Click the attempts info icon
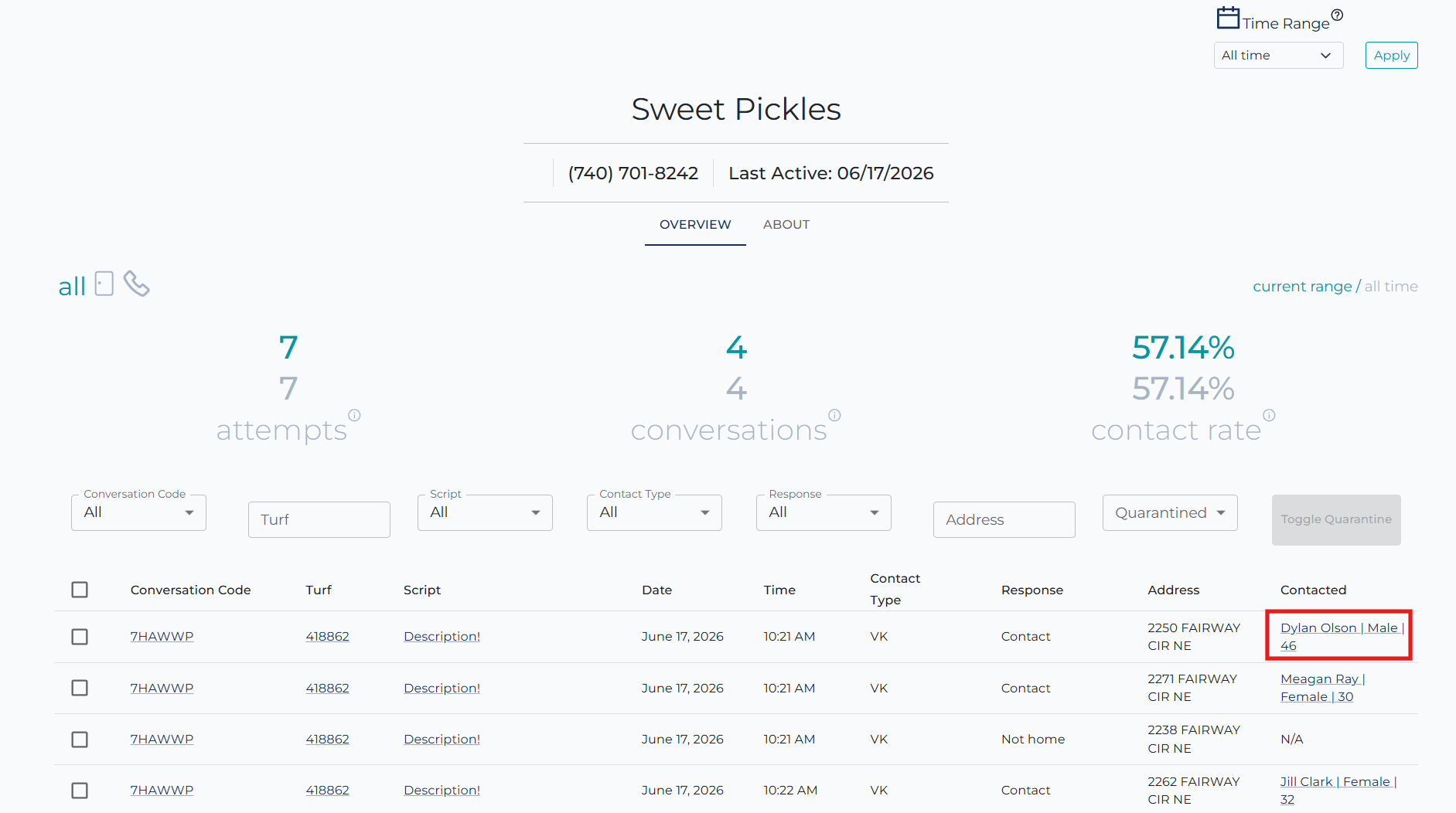Image resolution: width=1456 pixels, height=813 pixels. [354, 415]
